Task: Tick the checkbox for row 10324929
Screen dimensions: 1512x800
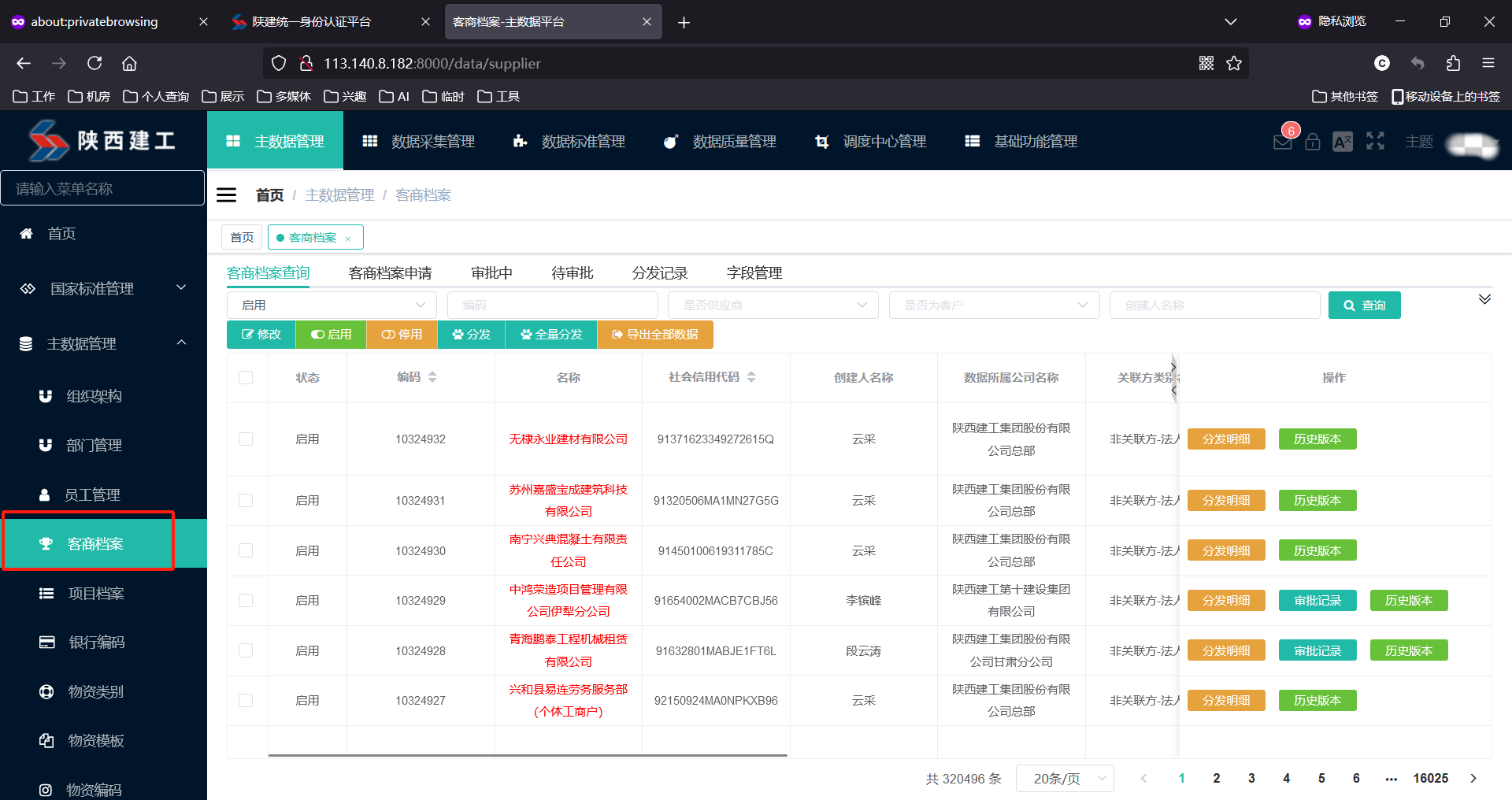Action: pyautogui.click(x=246, y=600)
